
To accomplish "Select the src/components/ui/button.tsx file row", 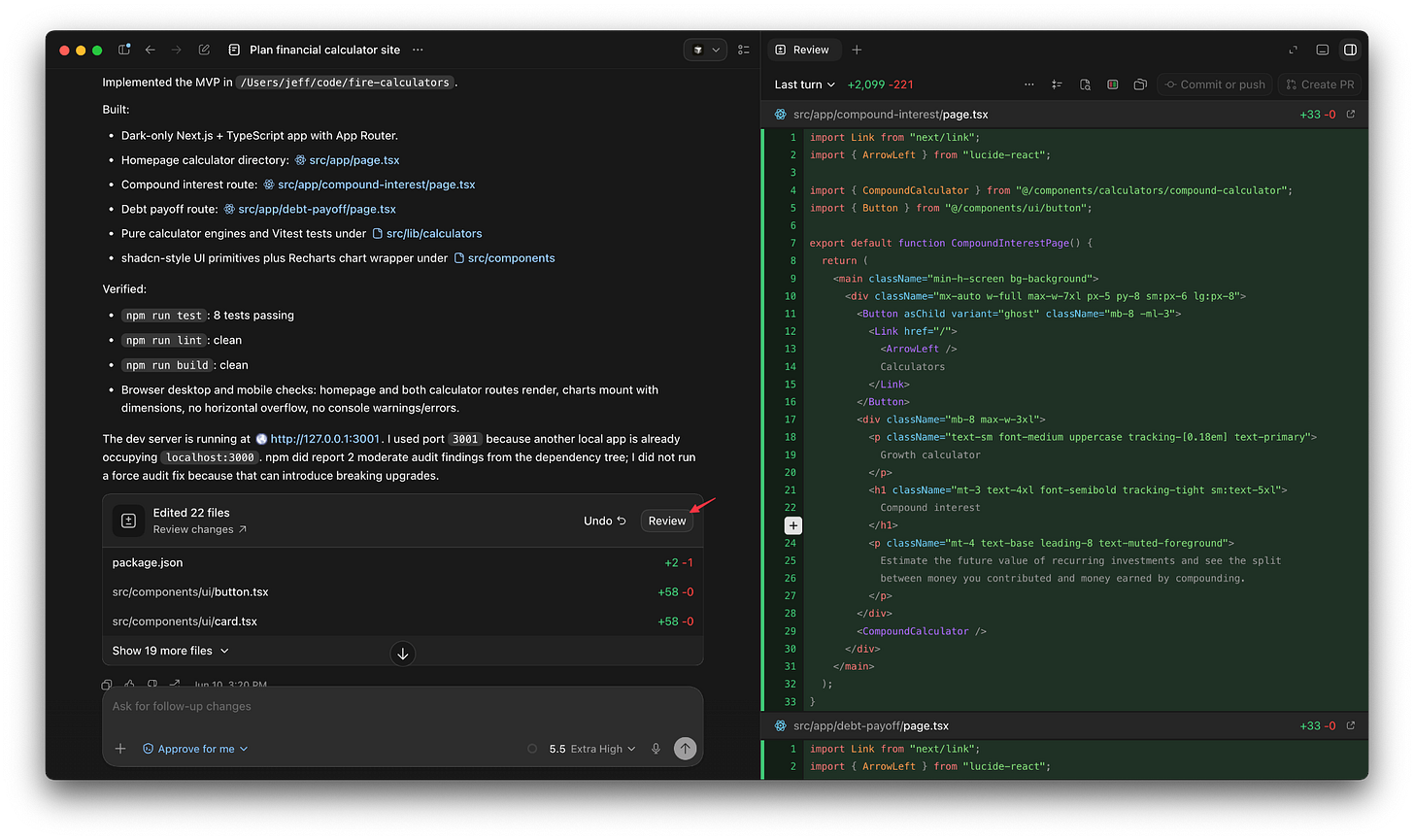I will point(402,591).
